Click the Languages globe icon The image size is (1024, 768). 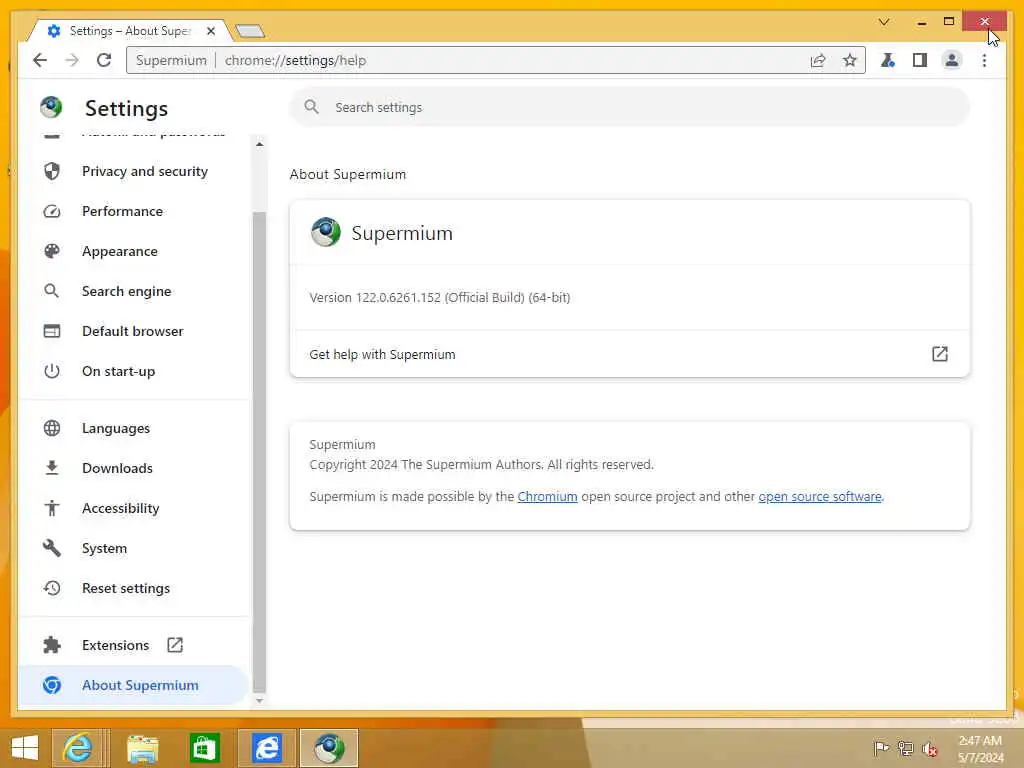click(52, 428)
